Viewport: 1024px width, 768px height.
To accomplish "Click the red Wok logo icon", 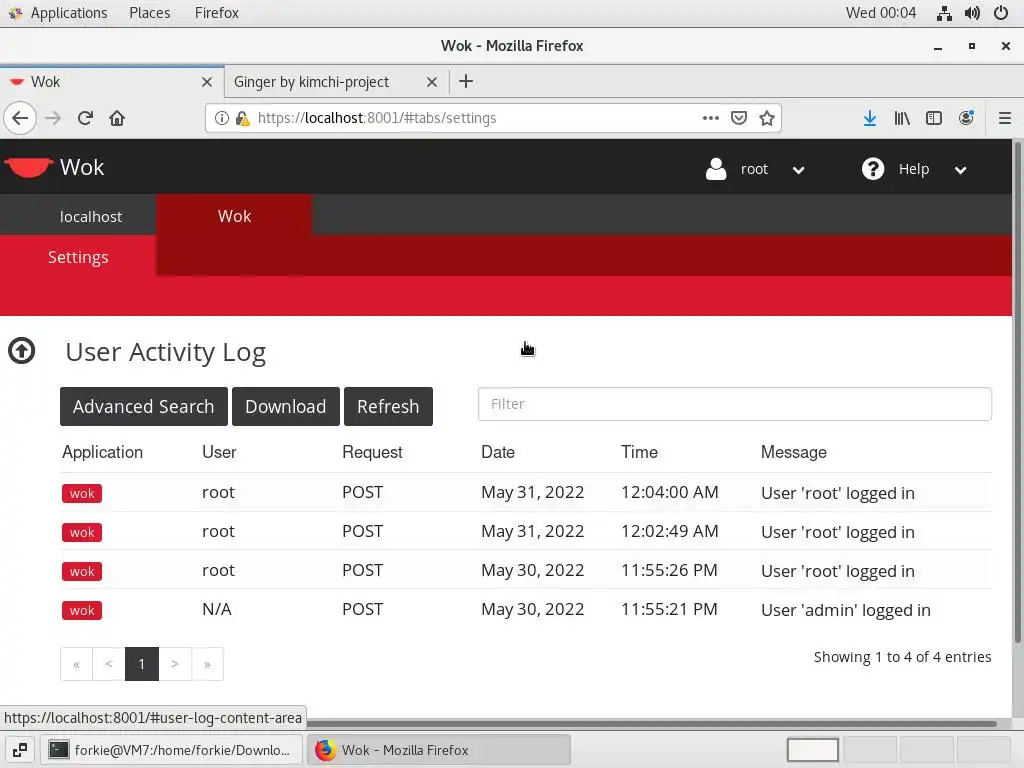I will (28, 167).
